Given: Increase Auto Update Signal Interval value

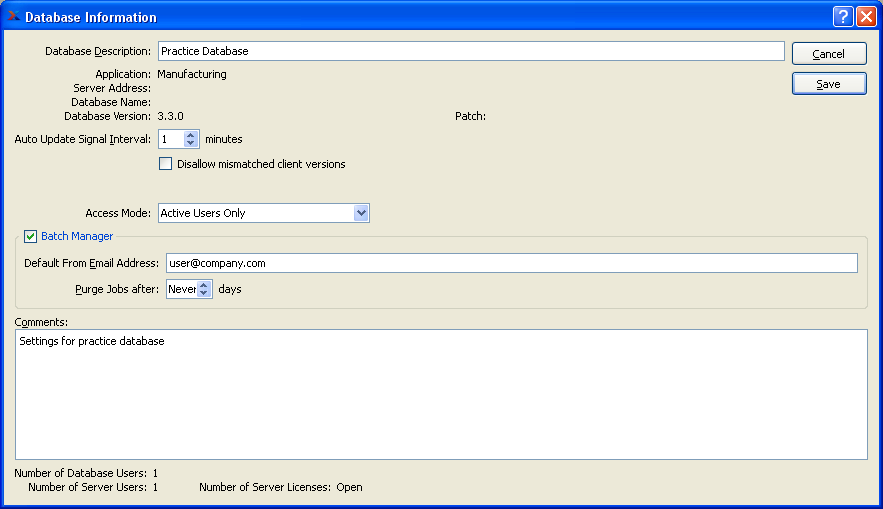Looking at the screenshot, I should point(191,135).
